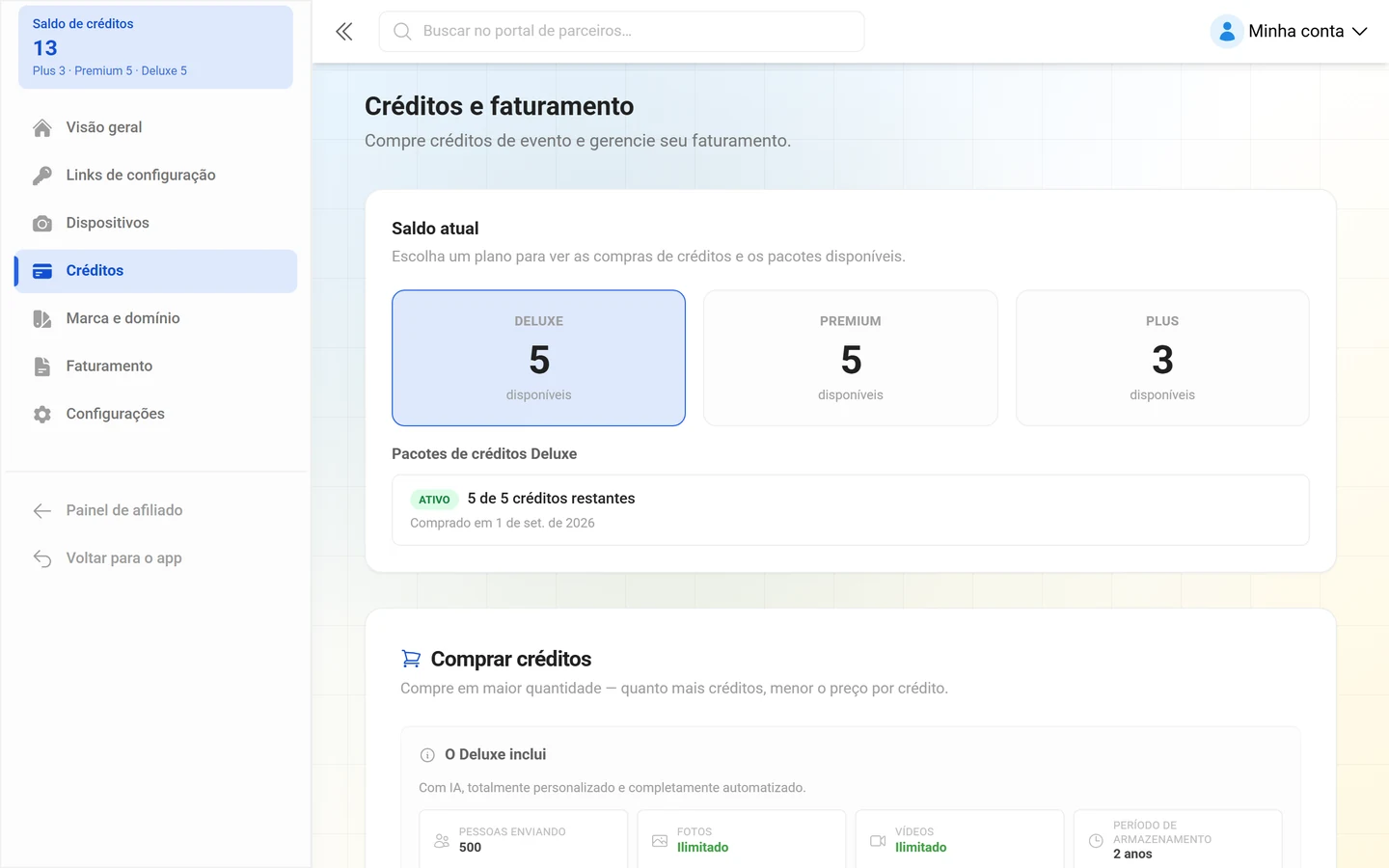Open Configurações from the sidebar
This screenshot has height=868, width=1389.
pos(155,414)
